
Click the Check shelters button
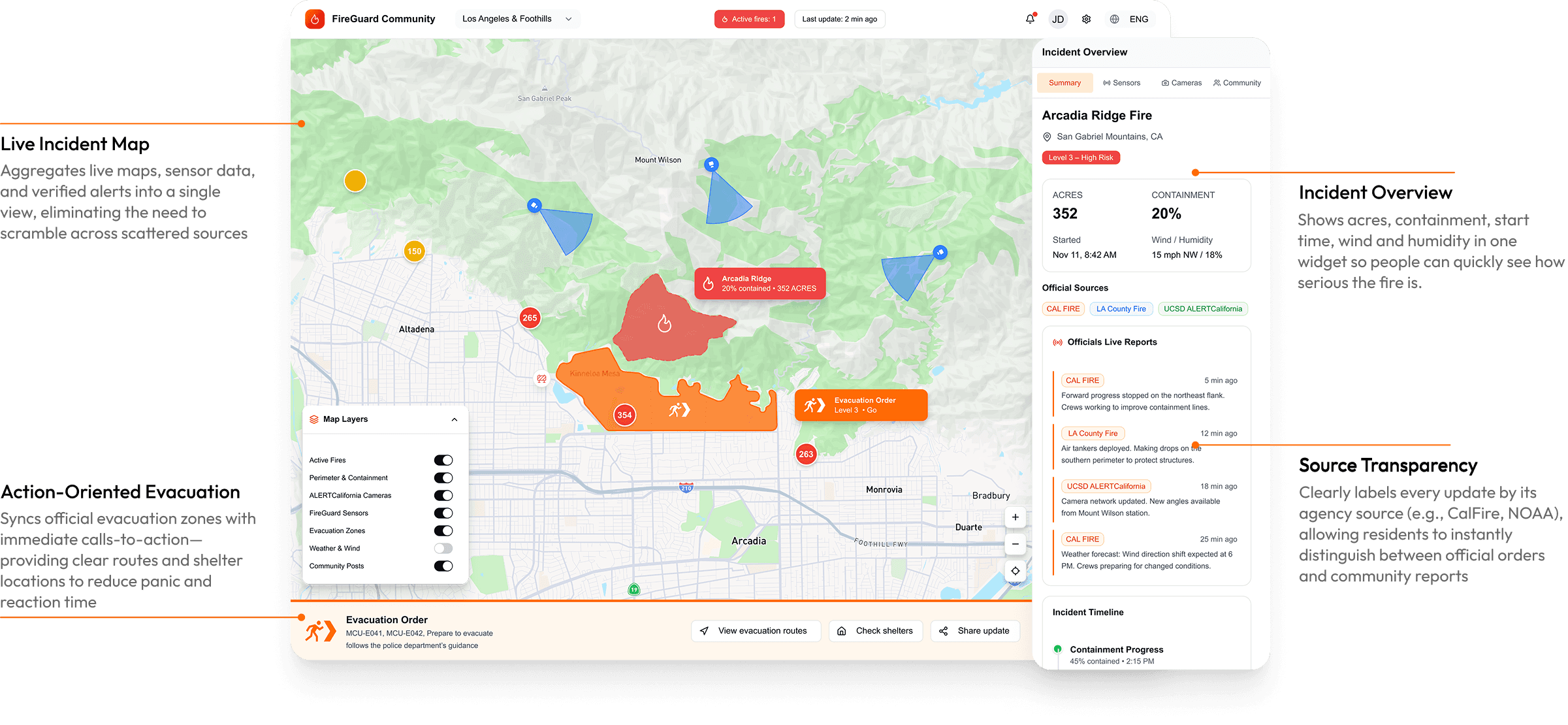(x=876, y=631)
